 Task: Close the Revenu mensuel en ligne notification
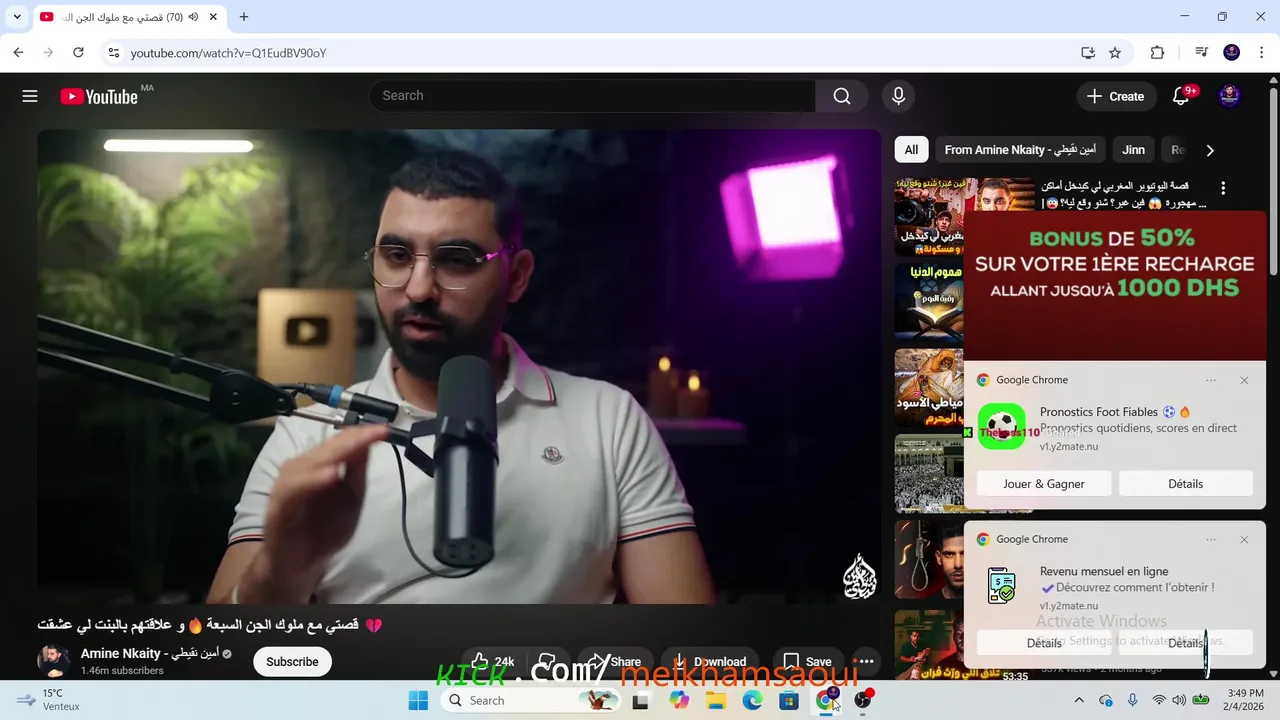click(1244, 539)
